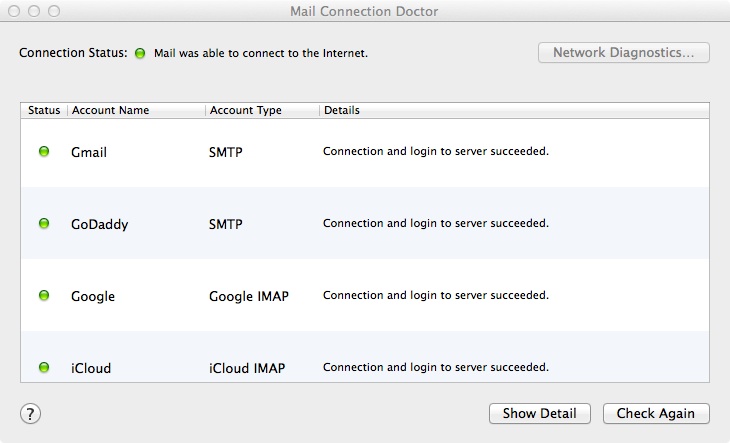730x443 pixels.
Task: Click the Gmail connection succeeded details text
Action: click(436, 152)
